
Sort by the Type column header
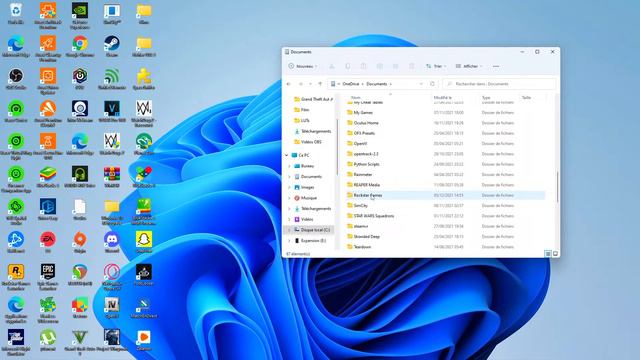click(x=486, y=98)
